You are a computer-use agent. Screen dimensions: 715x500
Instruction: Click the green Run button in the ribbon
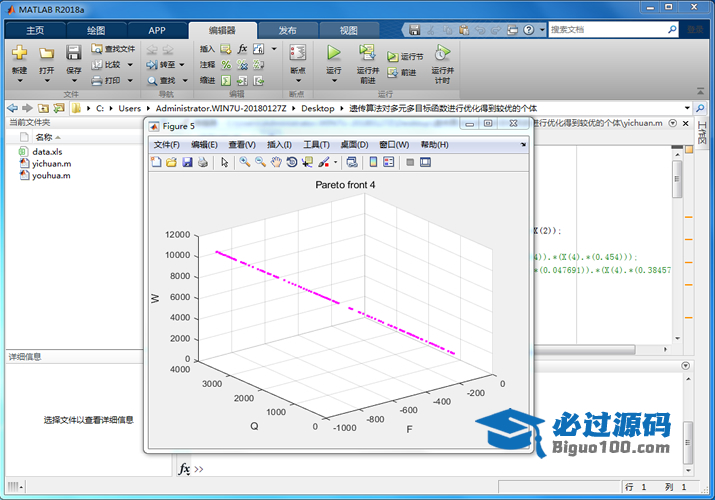tap(334, 53)
